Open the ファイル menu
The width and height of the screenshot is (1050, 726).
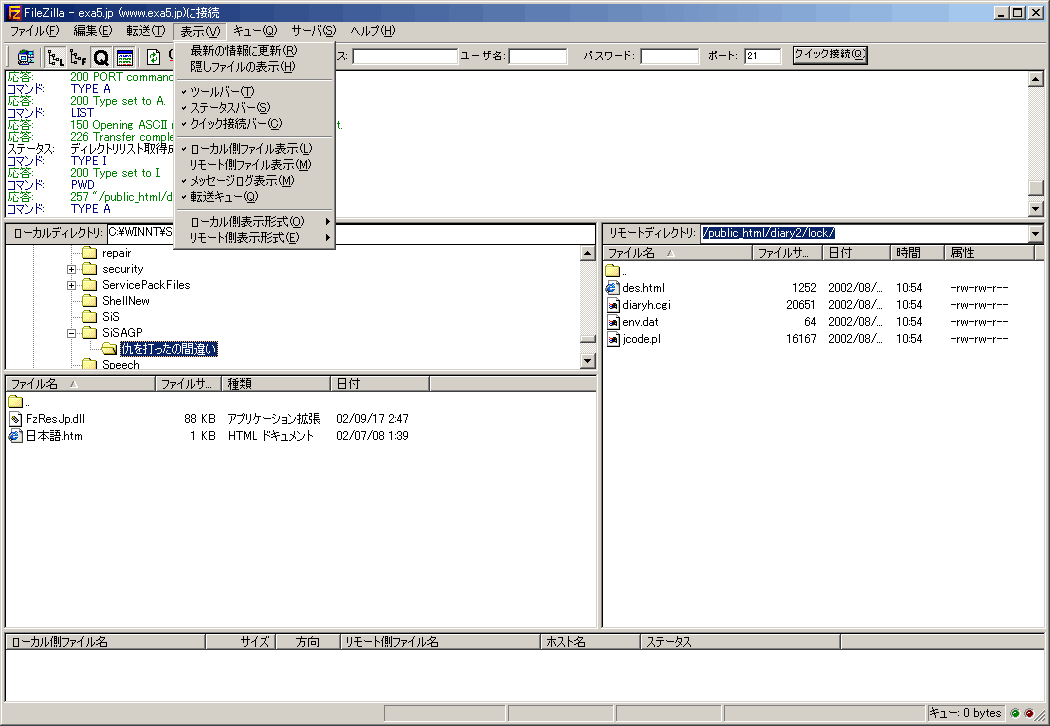[35, 31]
